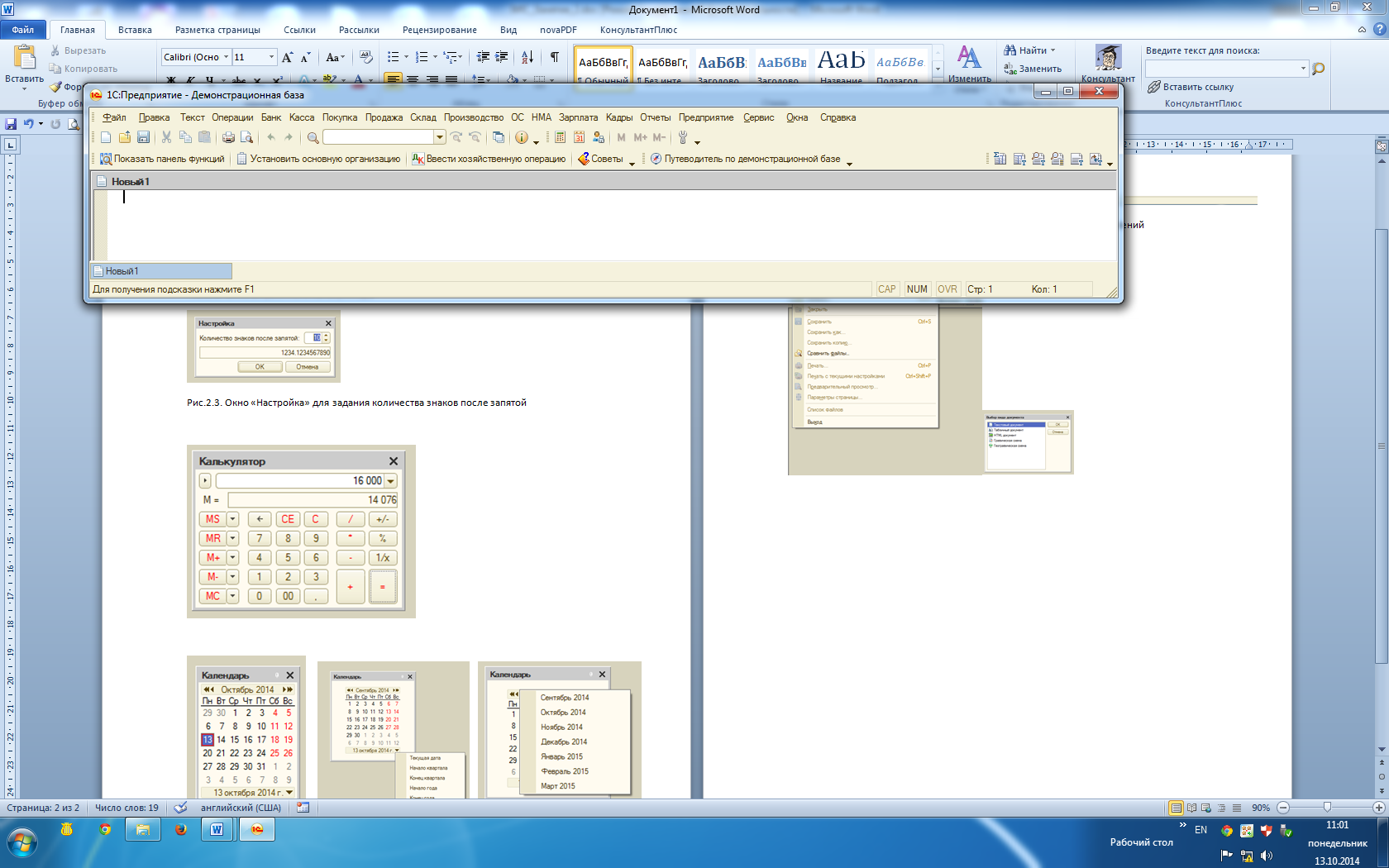Open Windows Start button

pyautogui.click(x=22, y=843)
